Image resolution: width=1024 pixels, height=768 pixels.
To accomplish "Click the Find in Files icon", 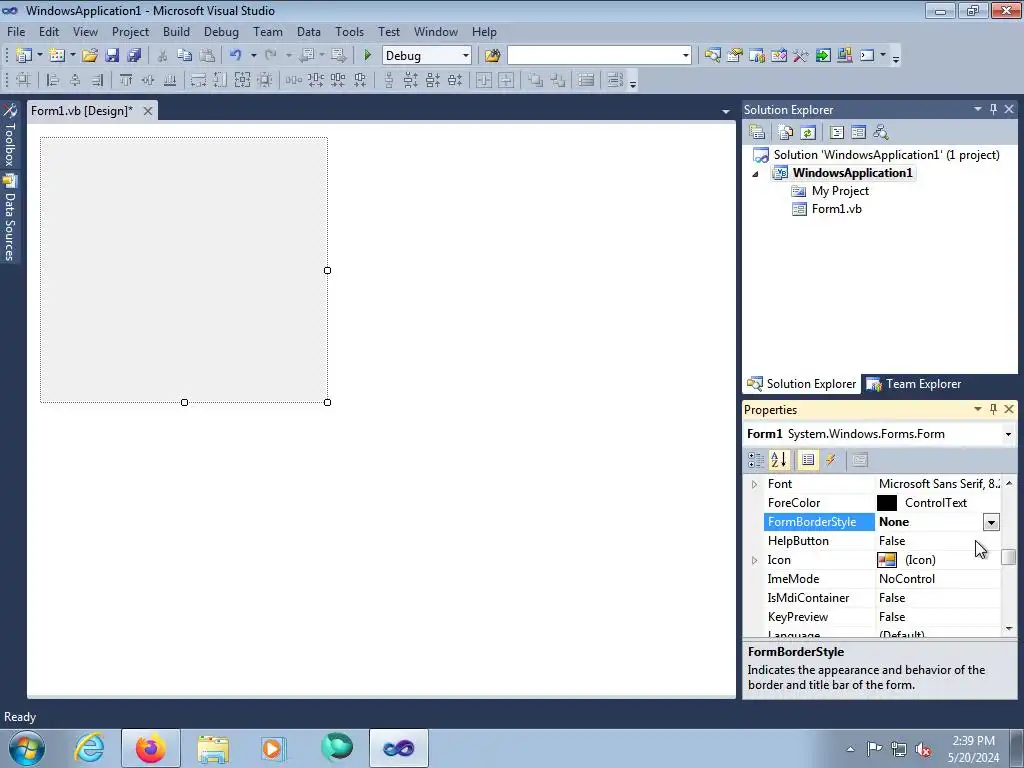I will pos(492,56).
